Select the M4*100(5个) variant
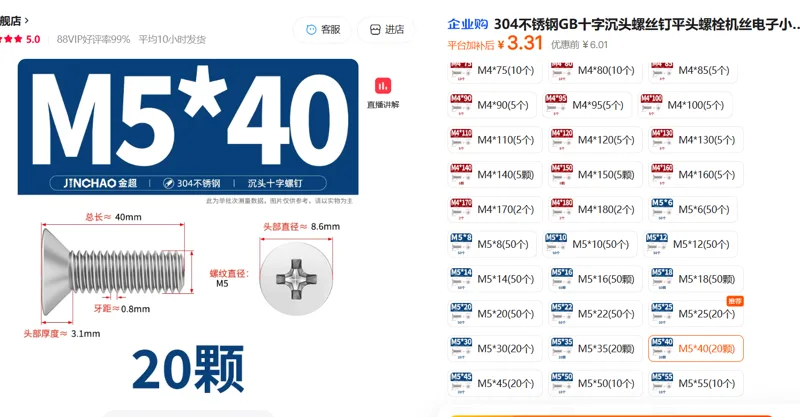The width and height of the screenshot is (800, 417). [x=685, y=105]
